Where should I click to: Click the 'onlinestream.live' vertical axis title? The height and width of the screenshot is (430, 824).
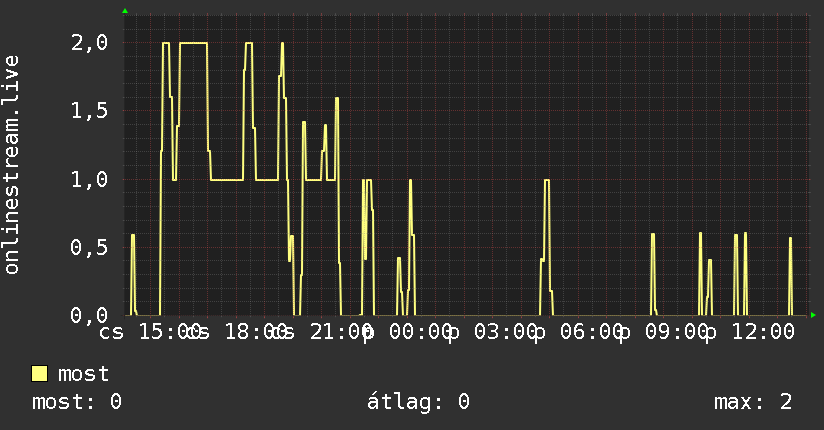tap(12, 165)
